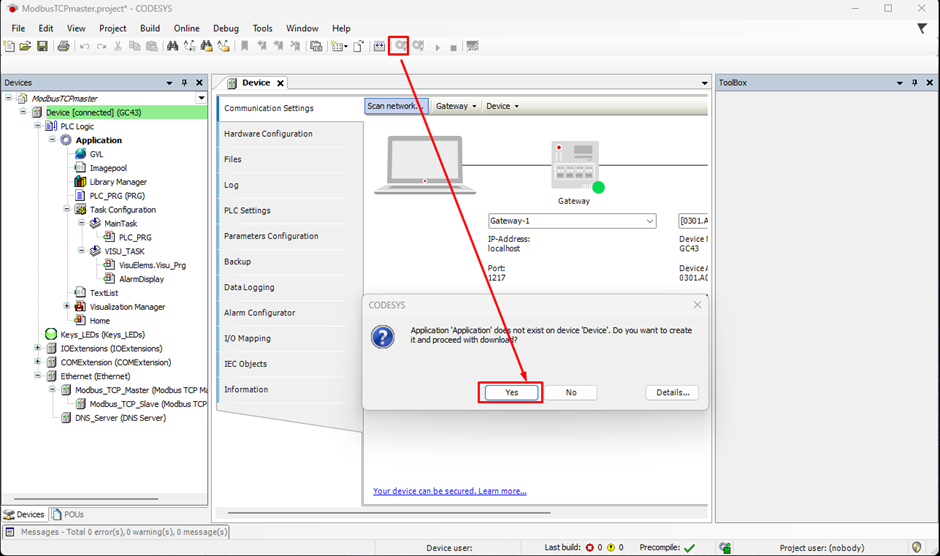The image size is (940, 556).
Task: Click the Open Project folder icon
Action: click(x=25, y=46)
